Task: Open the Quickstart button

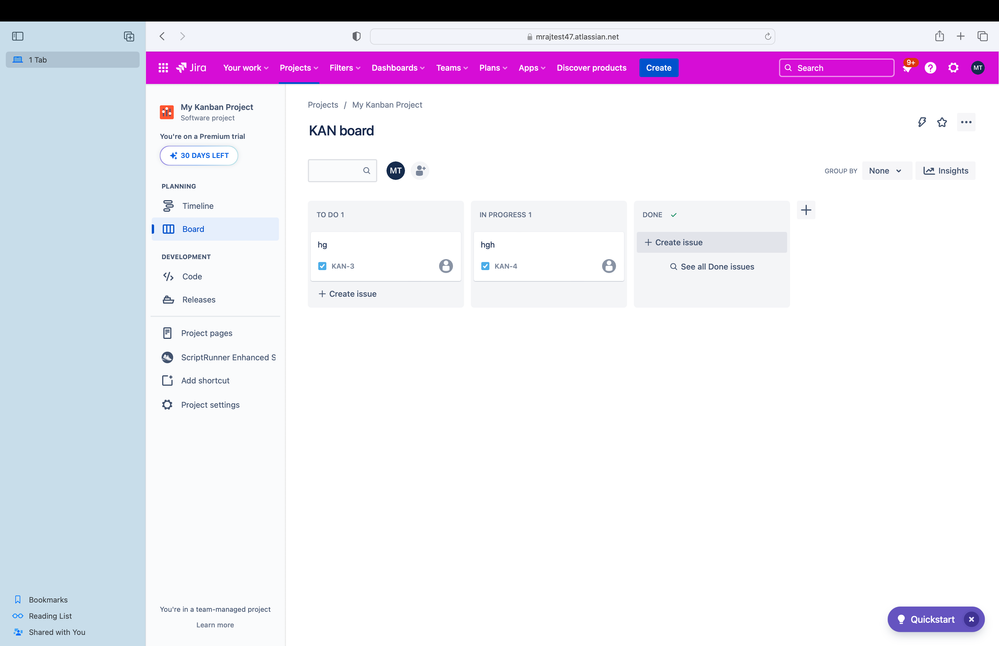Action: [x=926, y=619]
